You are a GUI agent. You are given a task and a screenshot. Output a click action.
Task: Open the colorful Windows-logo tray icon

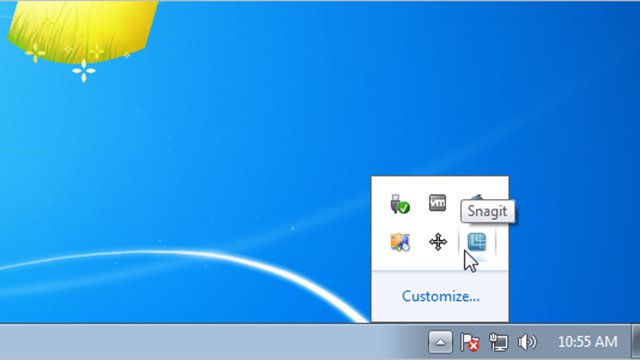pos(400,242)
